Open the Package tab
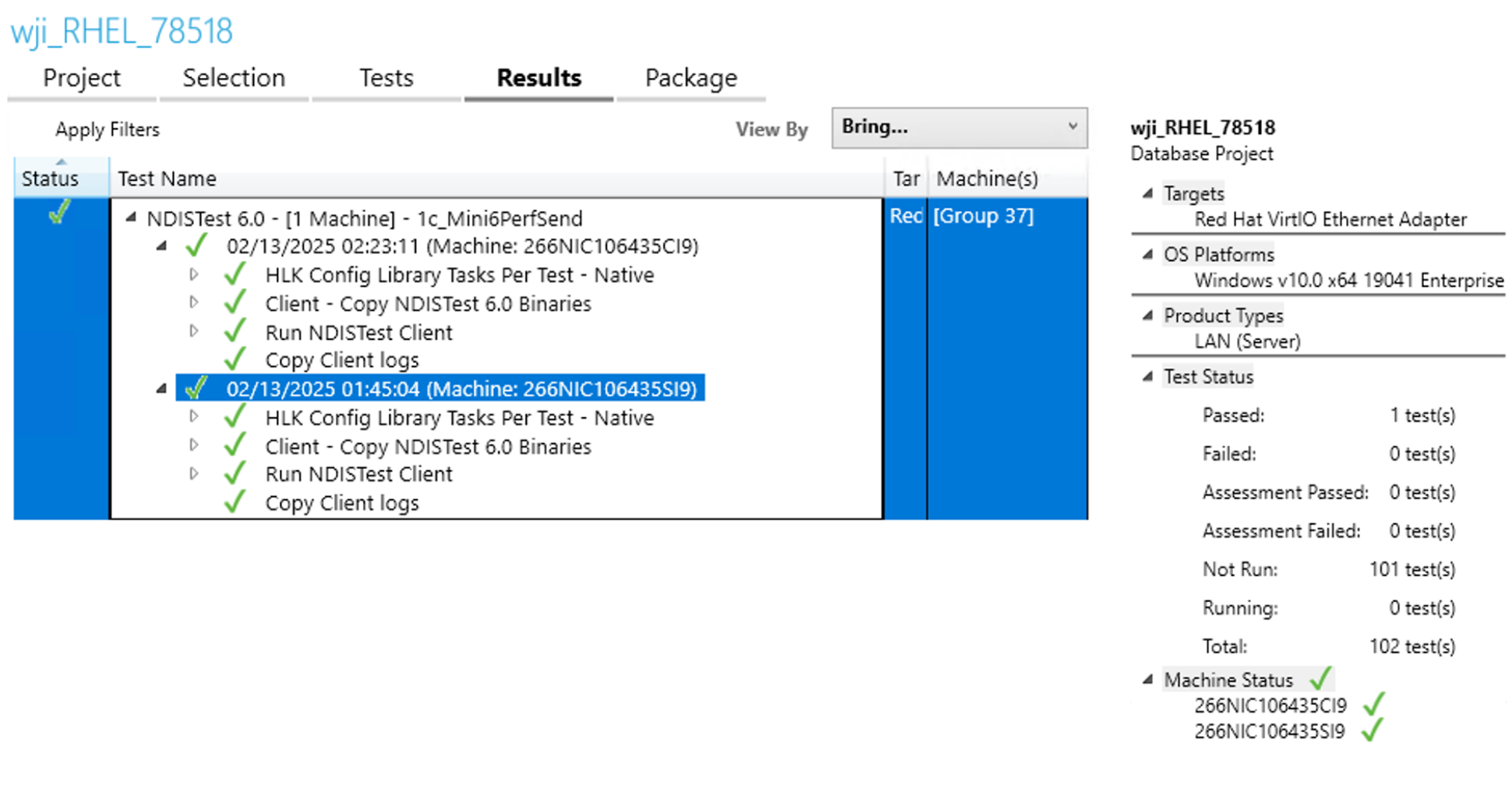This screenshot has height=789, width=1512. 691,78
